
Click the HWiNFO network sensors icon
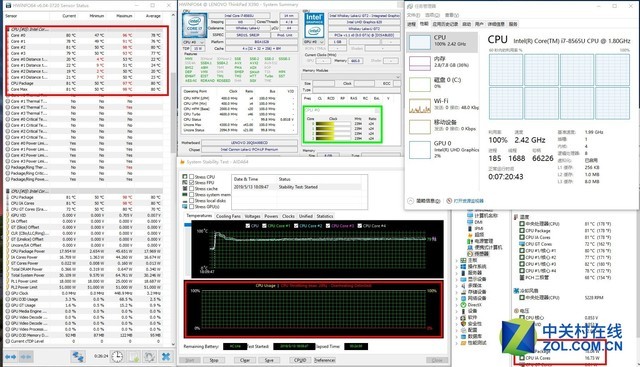point(78,356)
